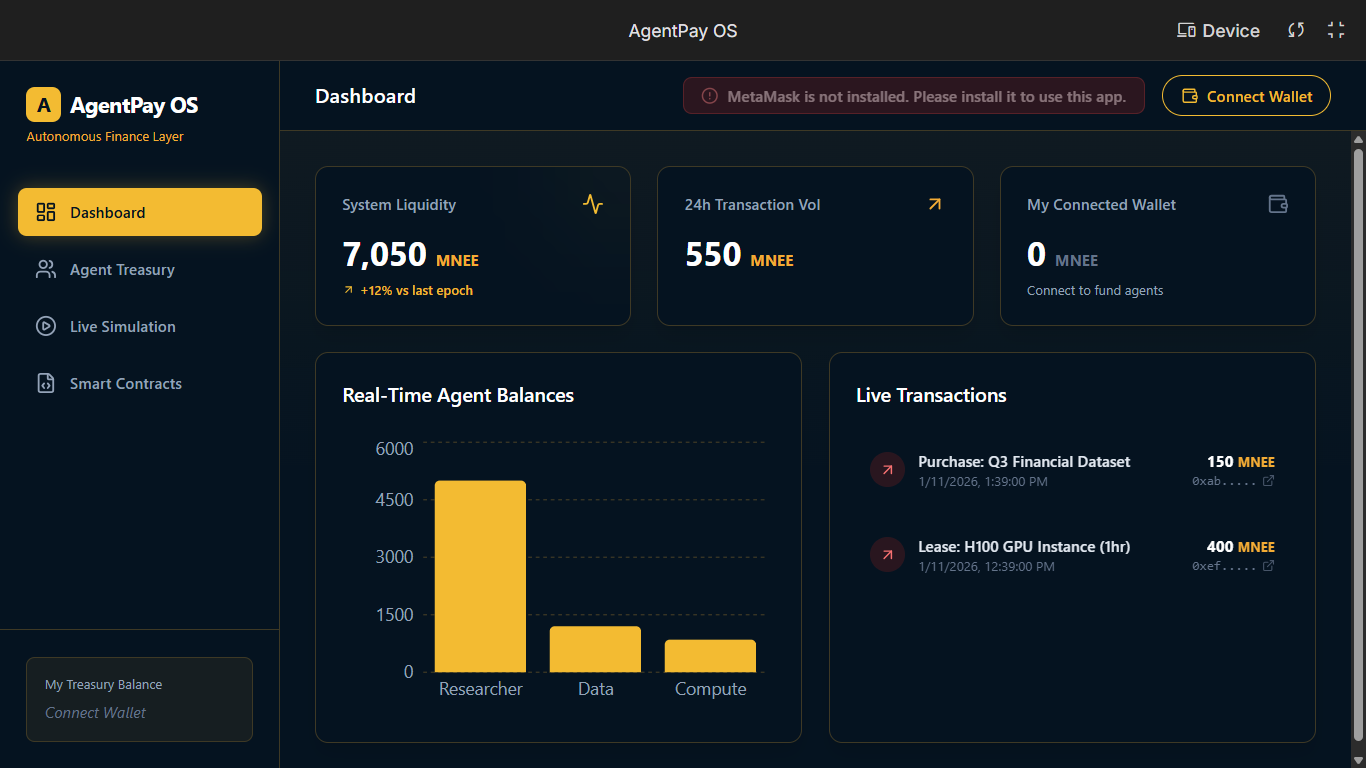This screenshot has height=768, width=1366.
Task: Click Connect Wallet in My Treasury Balance box
Action: pos(96,713)
